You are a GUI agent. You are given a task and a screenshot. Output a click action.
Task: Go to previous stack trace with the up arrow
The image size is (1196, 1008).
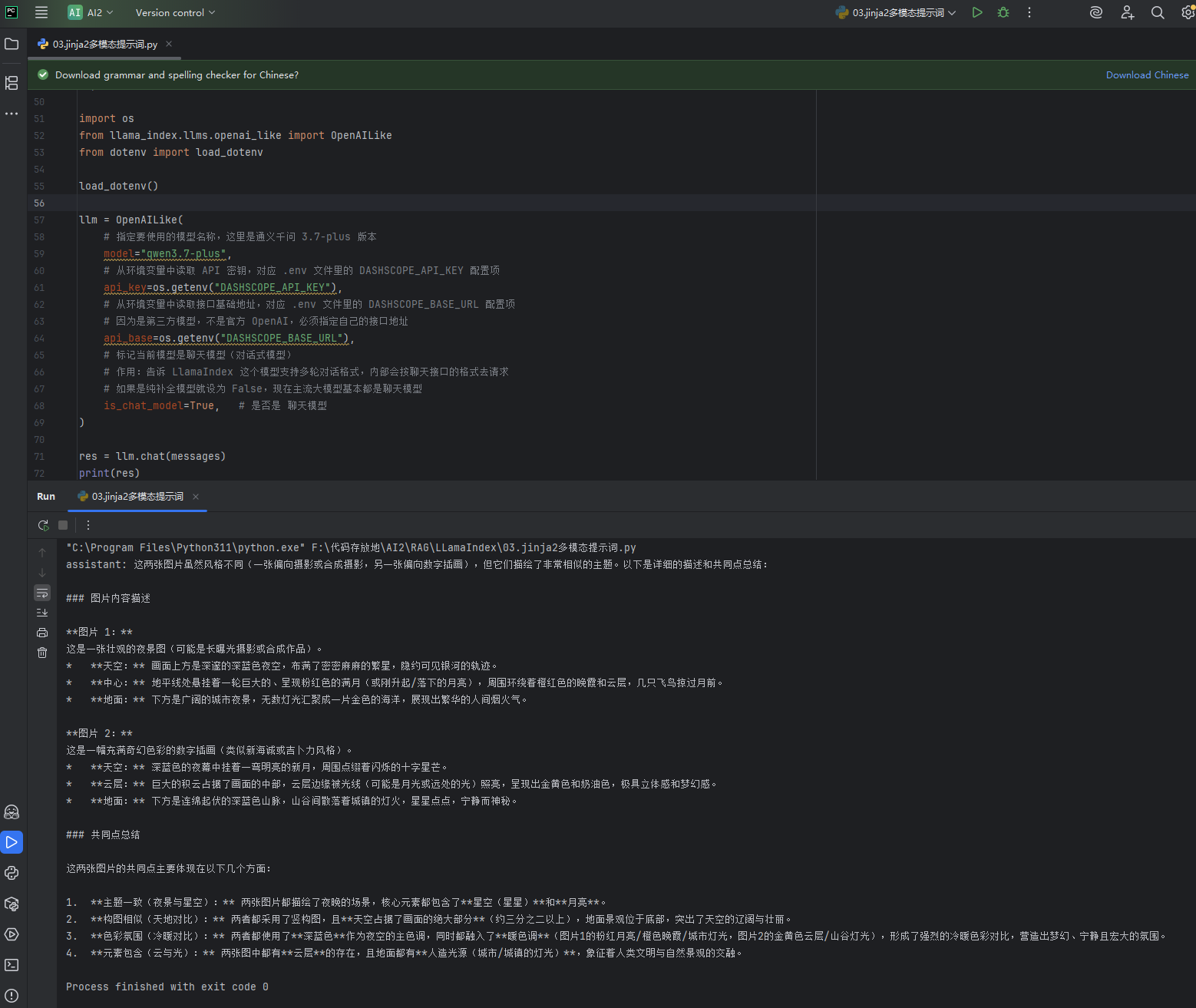[42, 553]
